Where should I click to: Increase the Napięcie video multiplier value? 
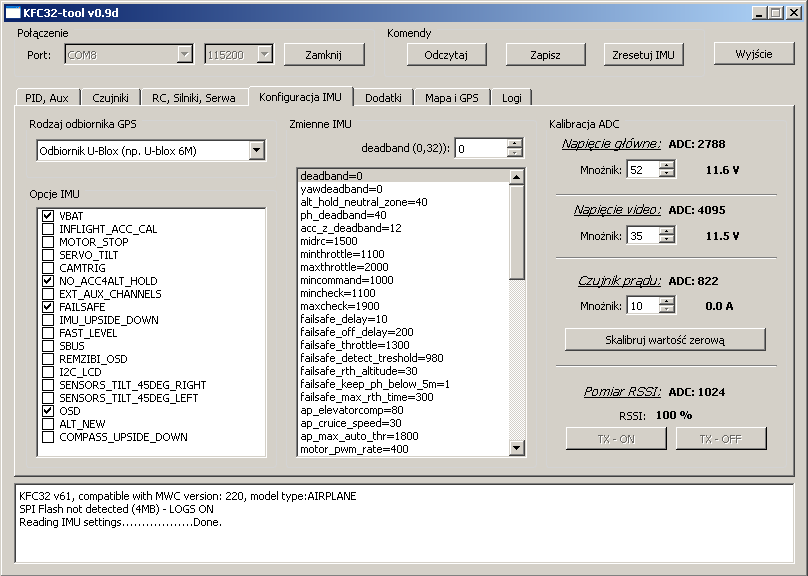(667, 231)
